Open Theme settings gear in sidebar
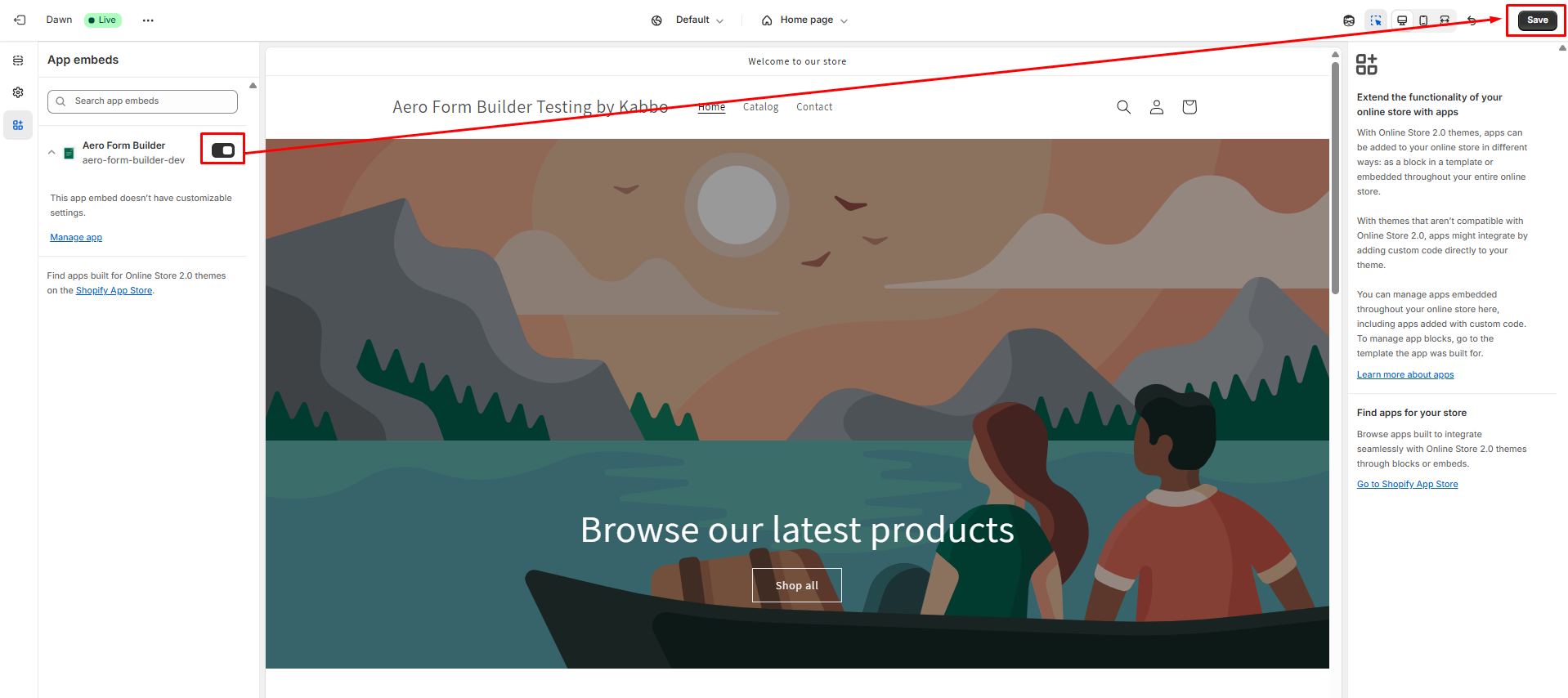 18,92
